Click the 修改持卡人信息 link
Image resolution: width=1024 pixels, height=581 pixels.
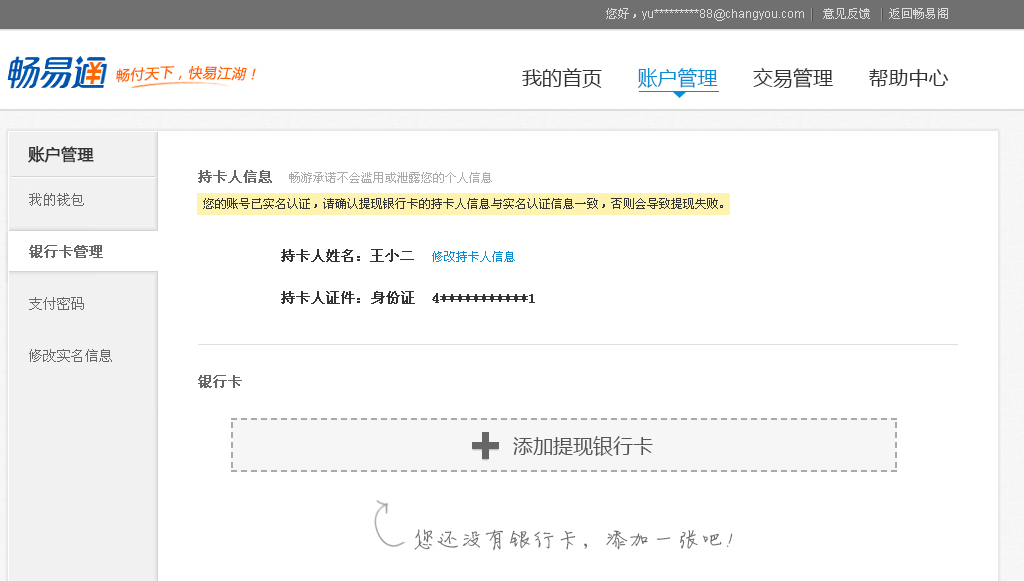pos(473,257)
